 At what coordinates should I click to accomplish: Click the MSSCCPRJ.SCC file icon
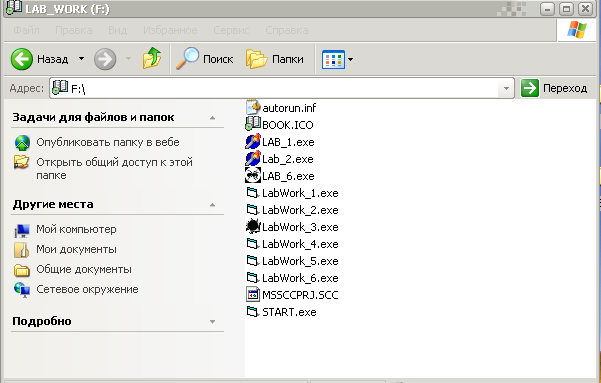pyautogui.click(x=253, y=294)
